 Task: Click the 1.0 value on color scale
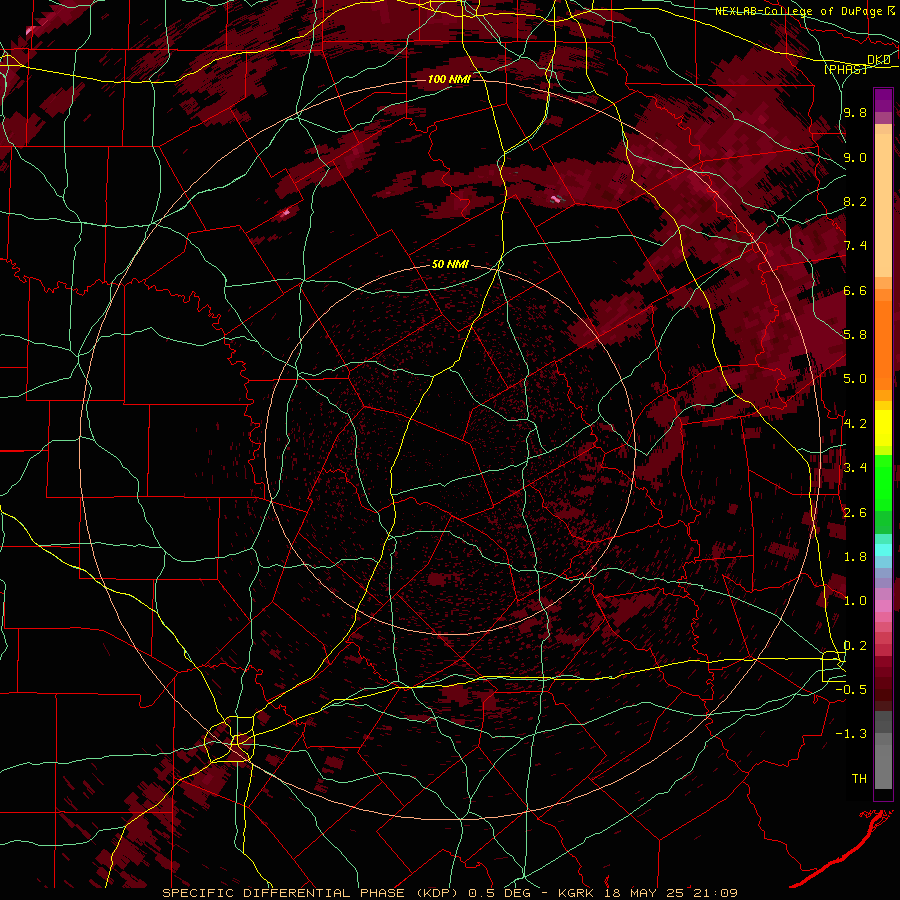click(x=855, y=601)
